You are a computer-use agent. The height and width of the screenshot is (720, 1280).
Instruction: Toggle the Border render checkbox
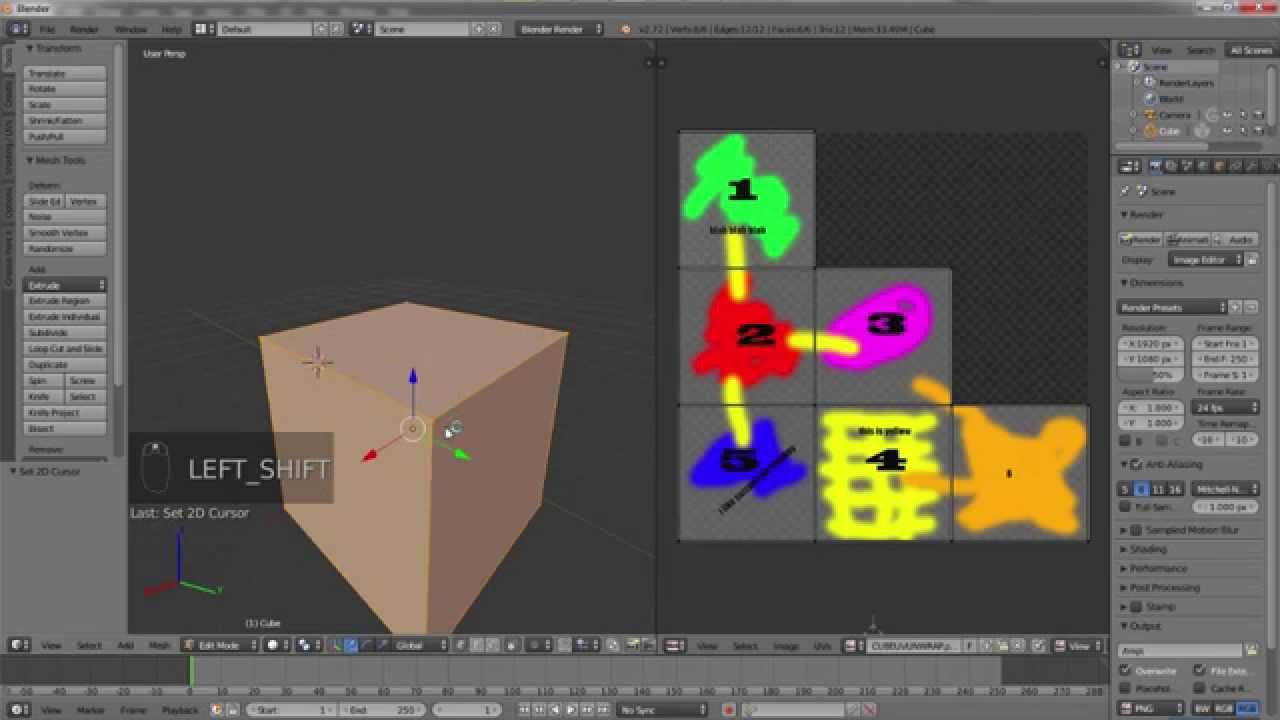pos(1126,440)
